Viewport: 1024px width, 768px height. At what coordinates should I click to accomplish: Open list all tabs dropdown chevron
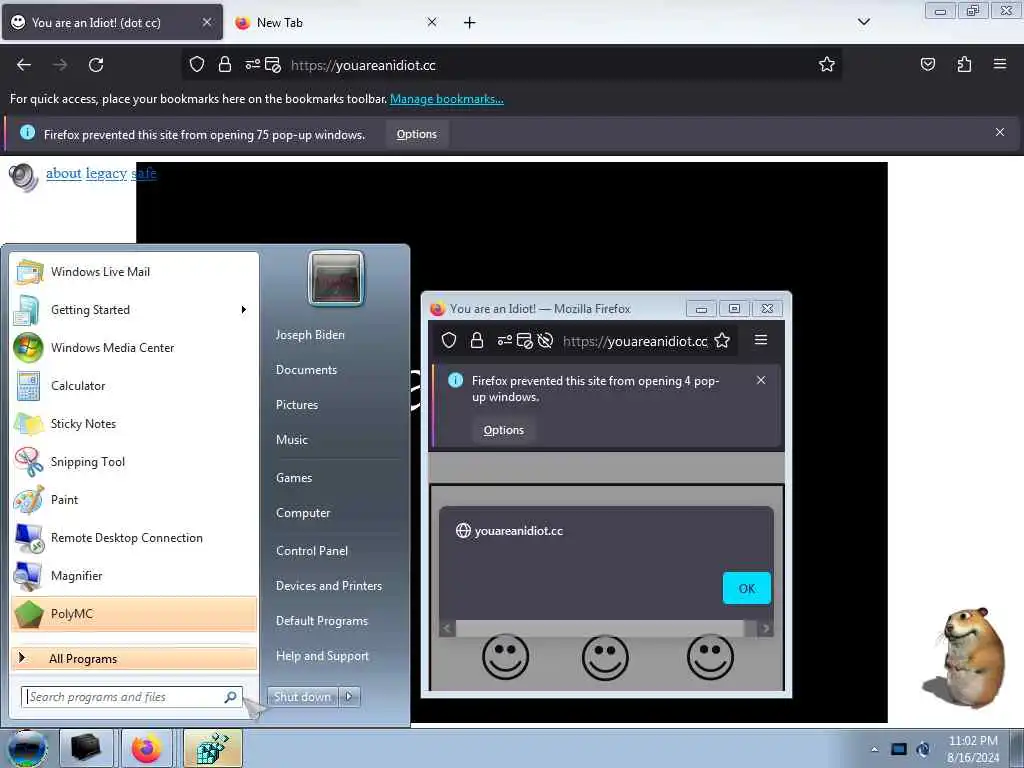tap(864, 22)
